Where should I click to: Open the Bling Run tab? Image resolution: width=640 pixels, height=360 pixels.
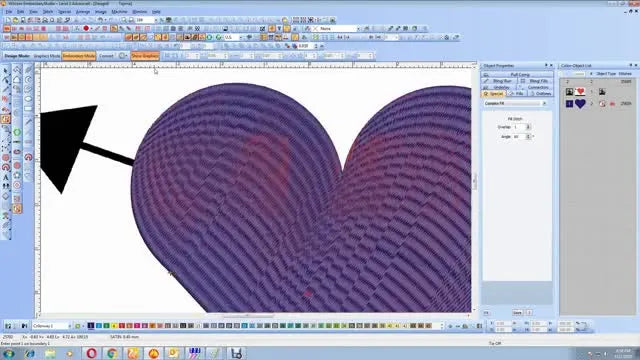[500, 81]
